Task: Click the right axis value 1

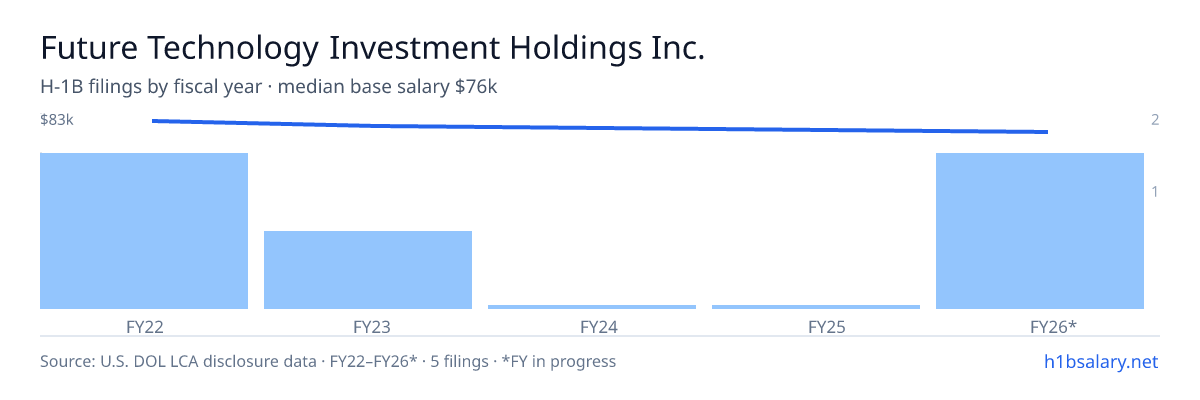Action: click(1155, 192)
